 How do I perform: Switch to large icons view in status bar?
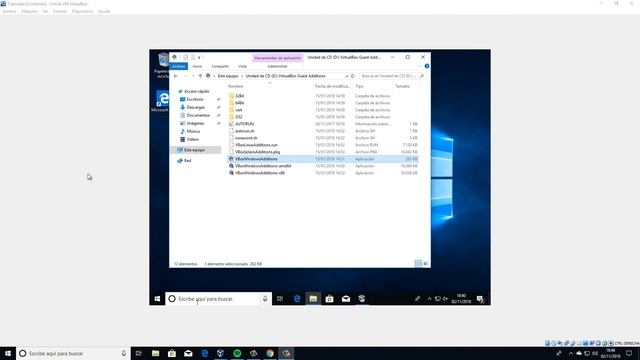pos(425,264)
